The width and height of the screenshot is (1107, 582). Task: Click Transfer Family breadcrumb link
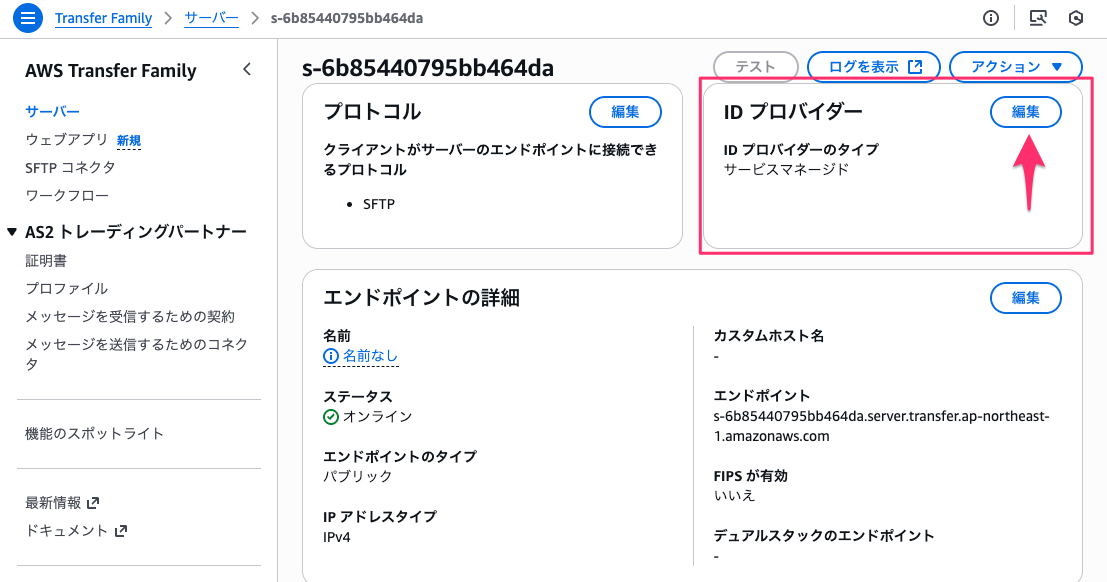(104, 18)
